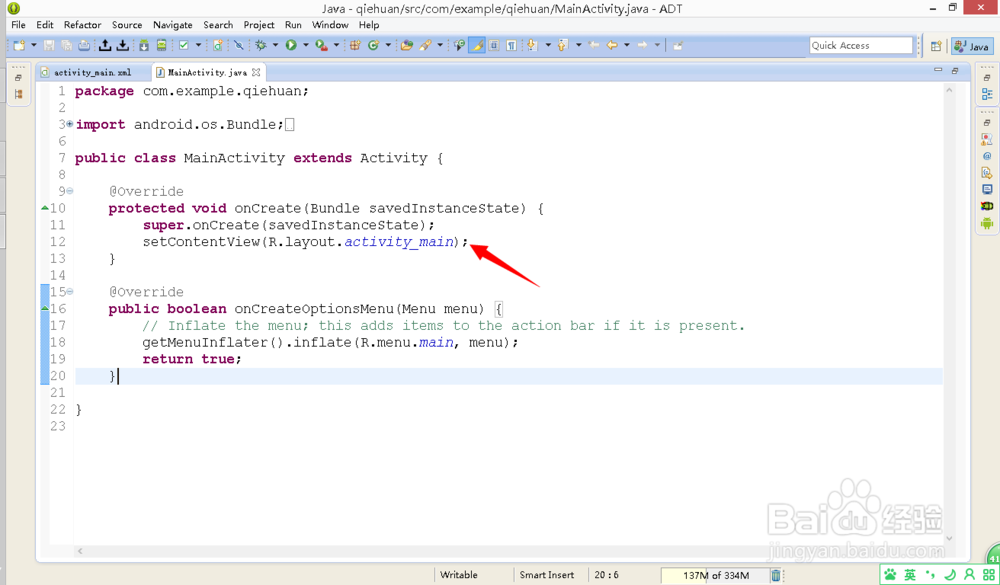1000x585 pixels.
Task: Open the Edit menu
Action: pyautogui.click(x=45, y=25)
